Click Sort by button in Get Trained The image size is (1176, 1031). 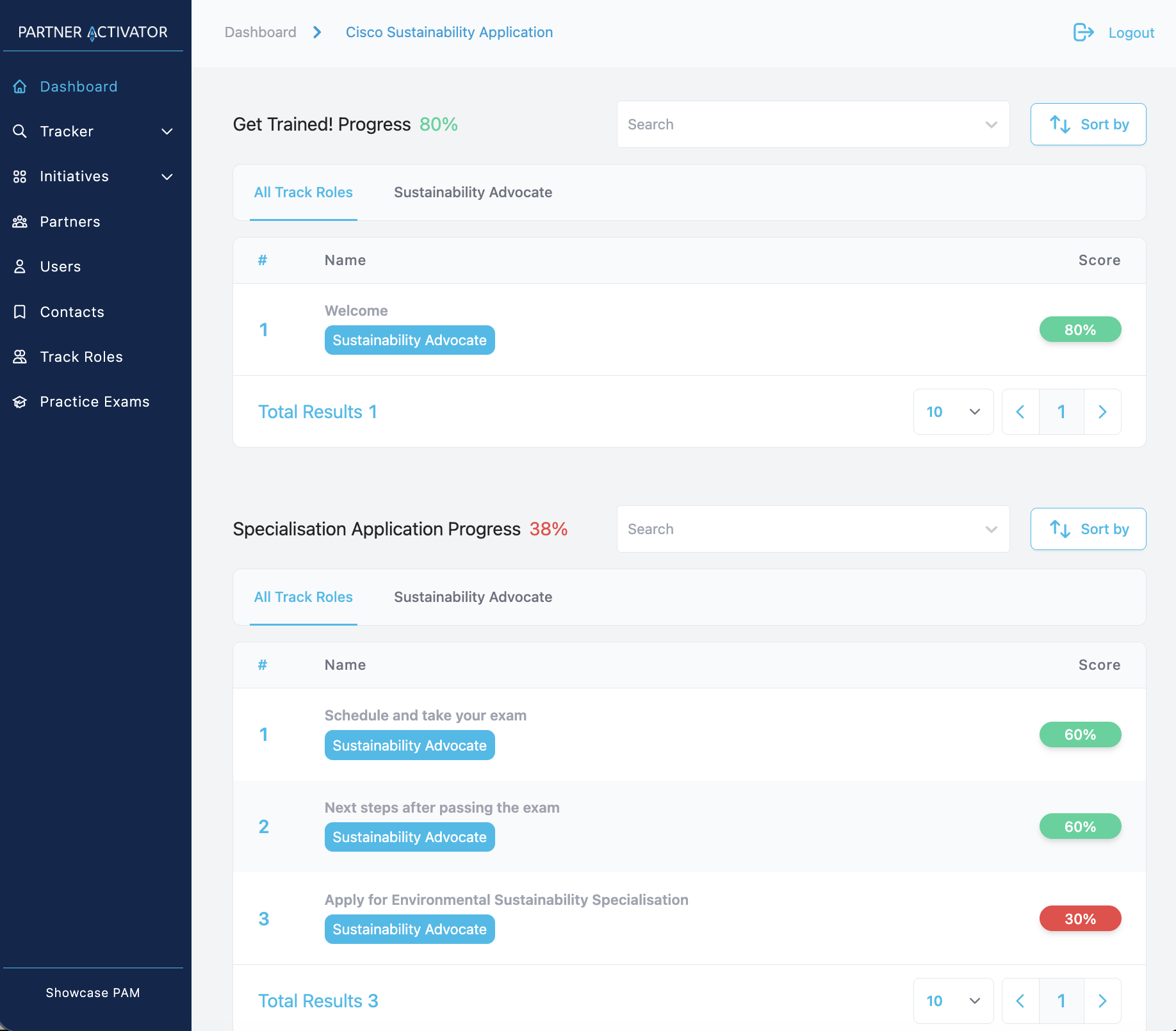[1088, 124]
